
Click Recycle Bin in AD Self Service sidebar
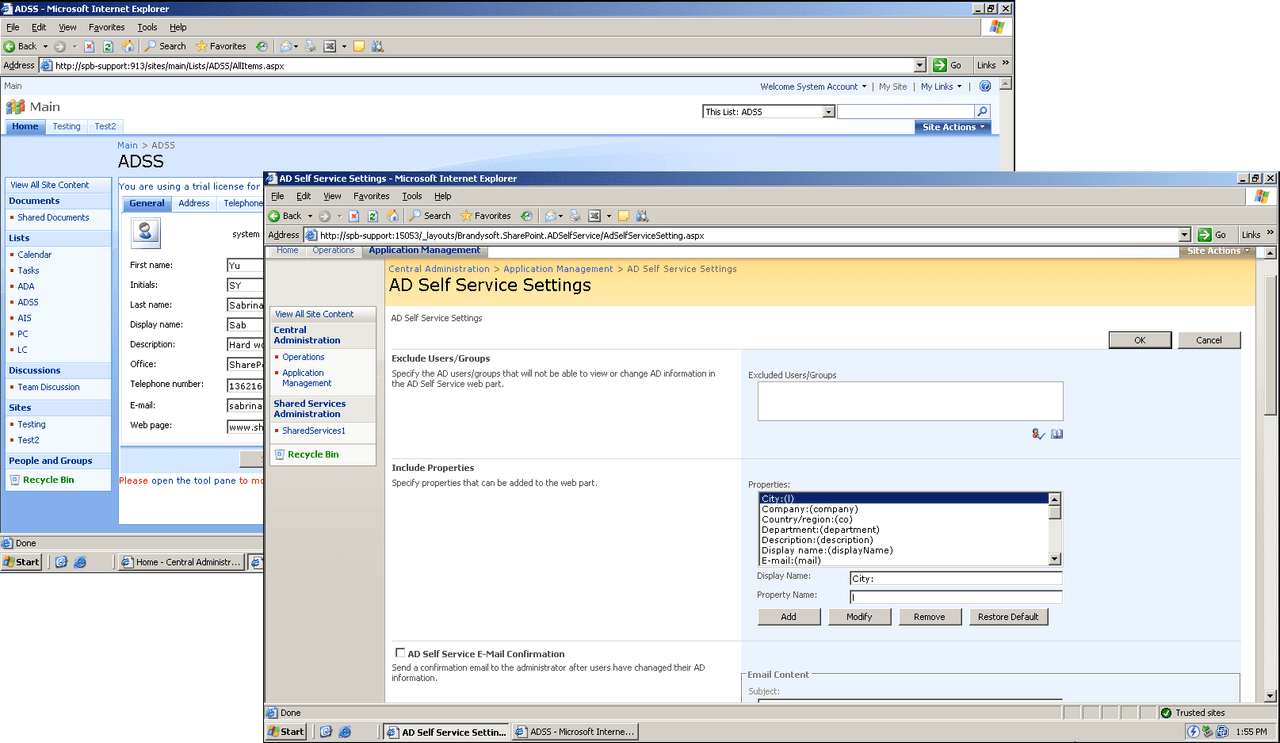tap(312, 454)
